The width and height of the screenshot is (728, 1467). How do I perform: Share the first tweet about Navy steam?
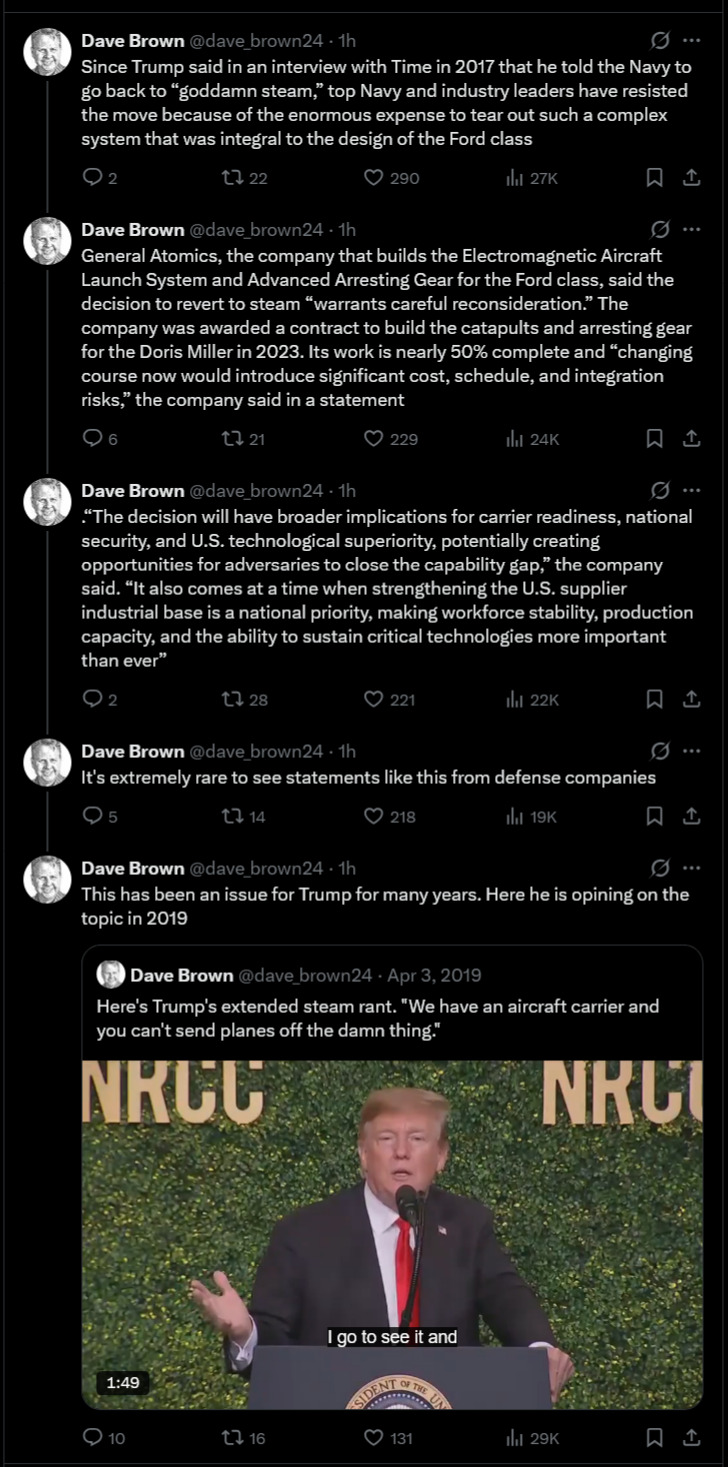[x=691, y=178]
